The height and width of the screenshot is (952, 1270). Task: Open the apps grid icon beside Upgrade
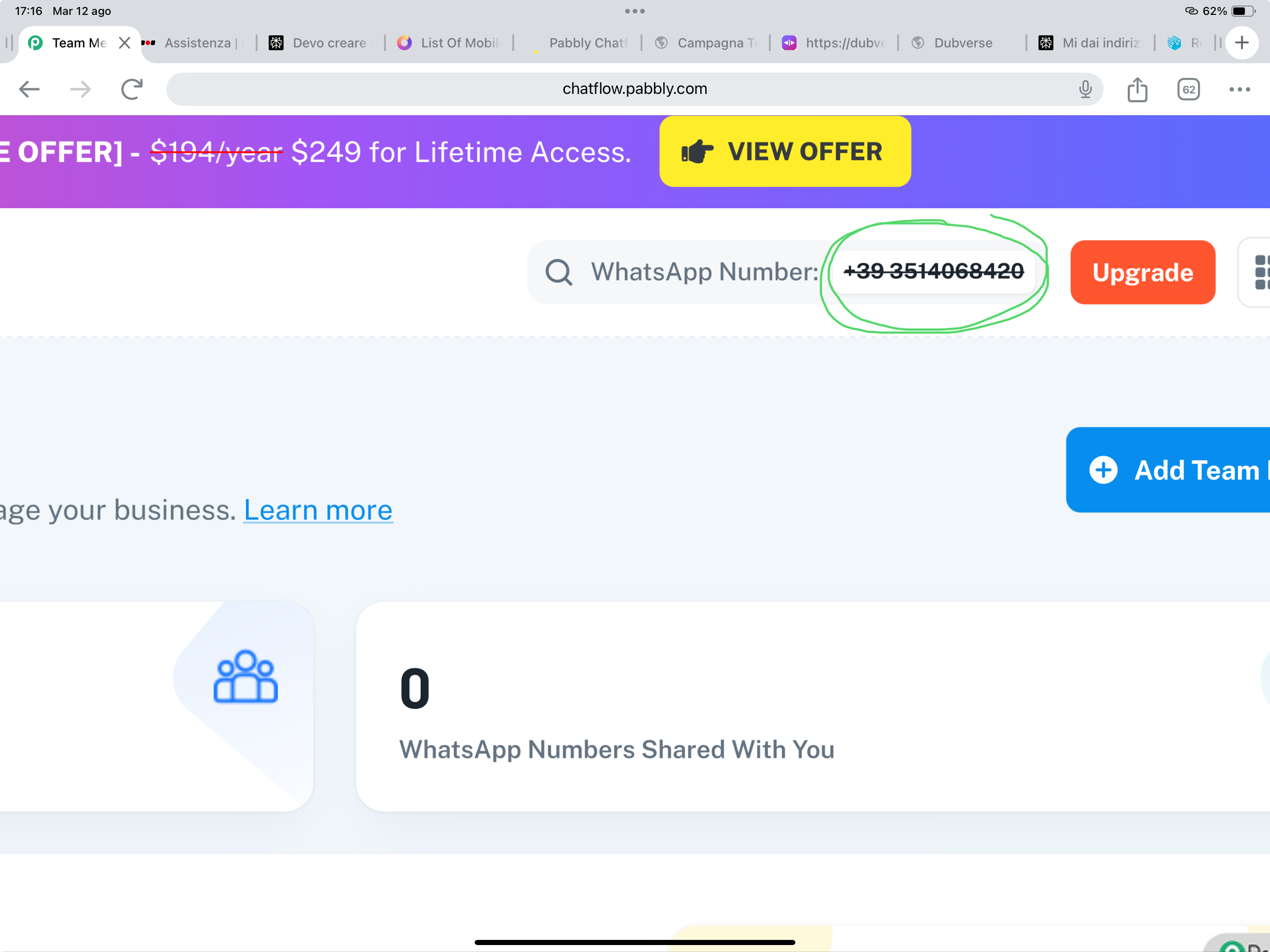1261,272
